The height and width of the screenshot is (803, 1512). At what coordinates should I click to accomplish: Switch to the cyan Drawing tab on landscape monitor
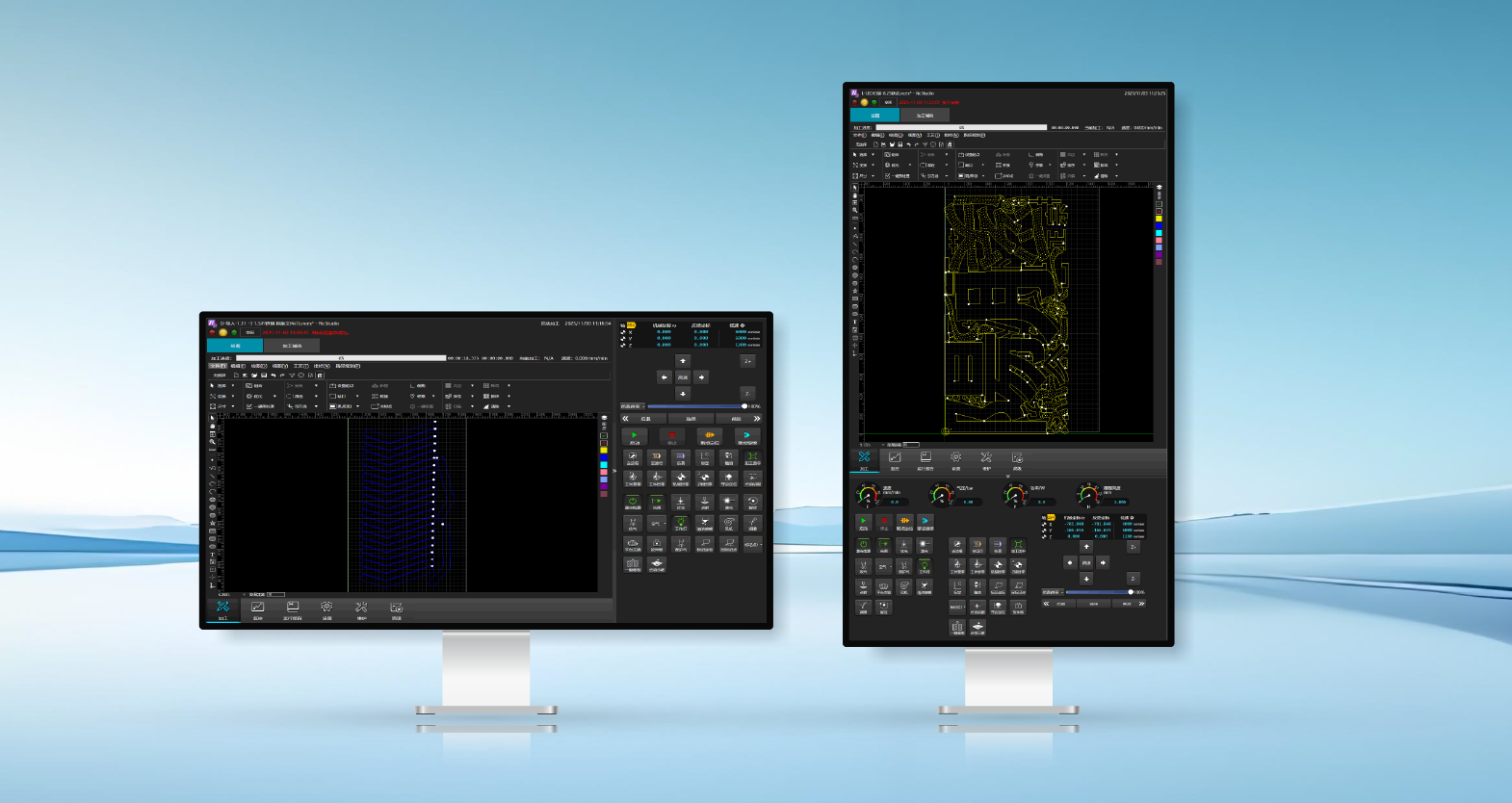[235, 346]
